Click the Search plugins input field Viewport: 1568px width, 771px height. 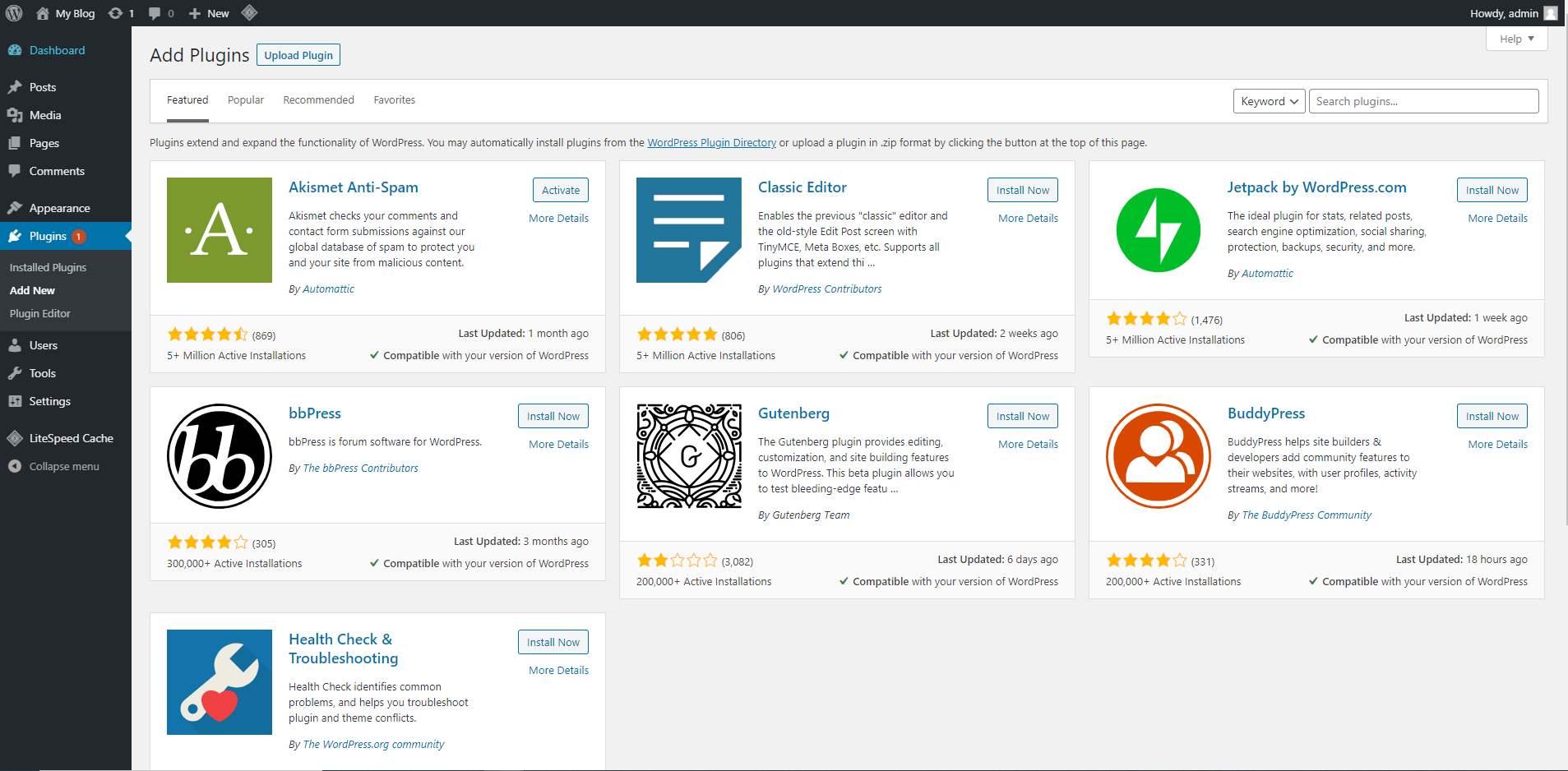click(1423, 101)
